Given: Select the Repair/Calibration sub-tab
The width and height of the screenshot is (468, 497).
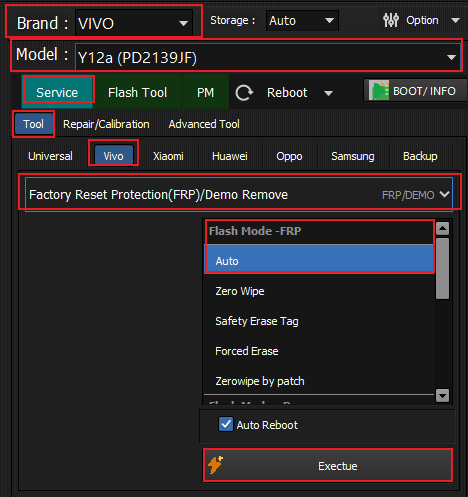Looking at the screenshot, I should click(106, 124).
